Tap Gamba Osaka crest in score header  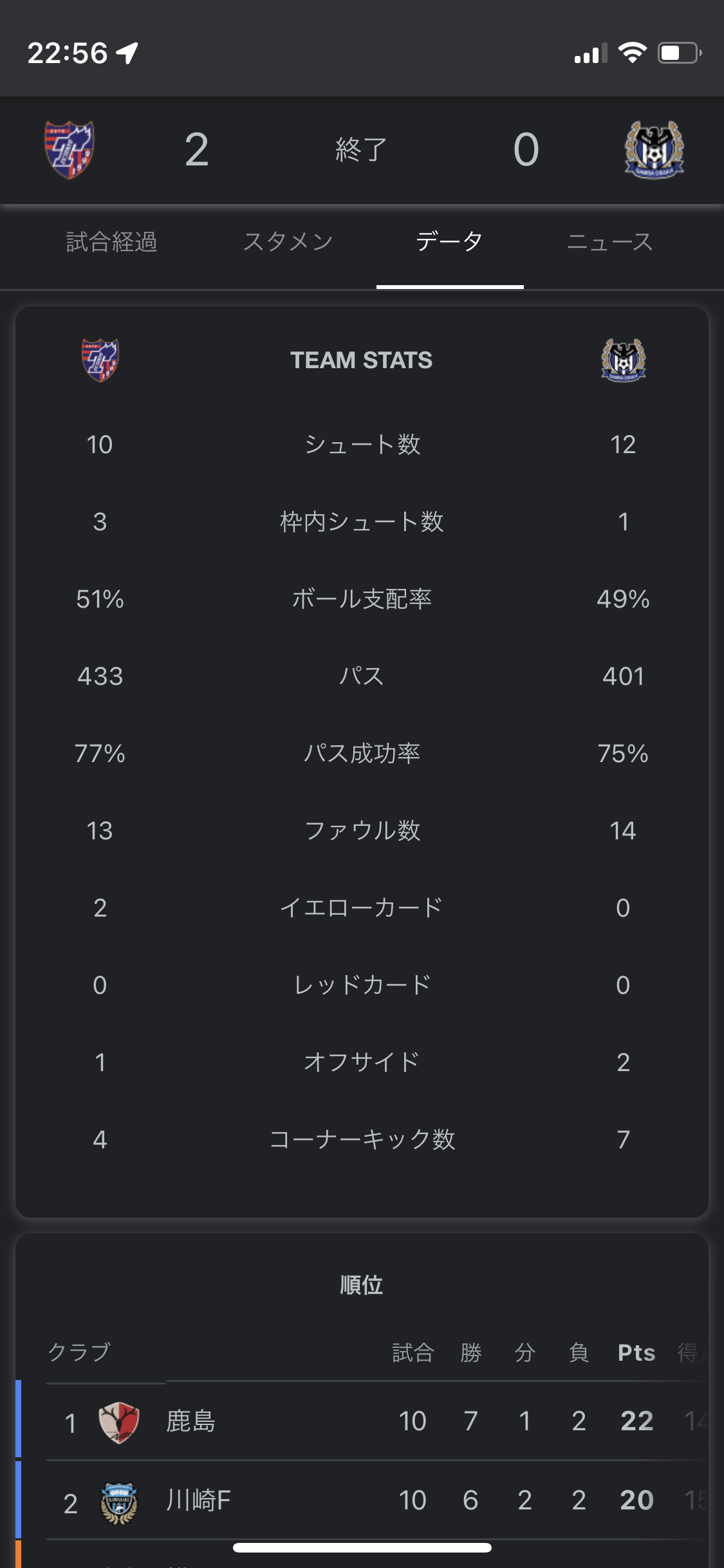(654, 150)
